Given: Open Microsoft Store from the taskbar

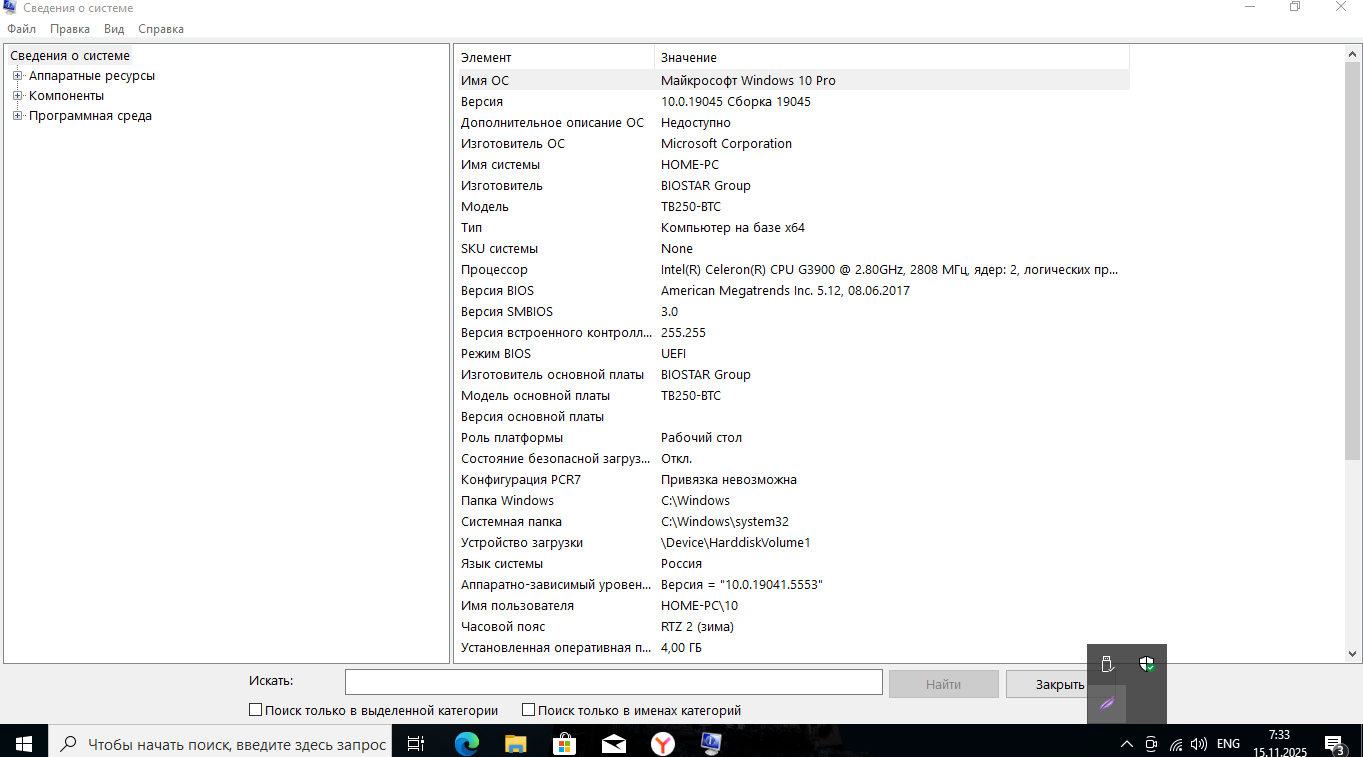Looking at the screenshot, I should coord(564,743).
